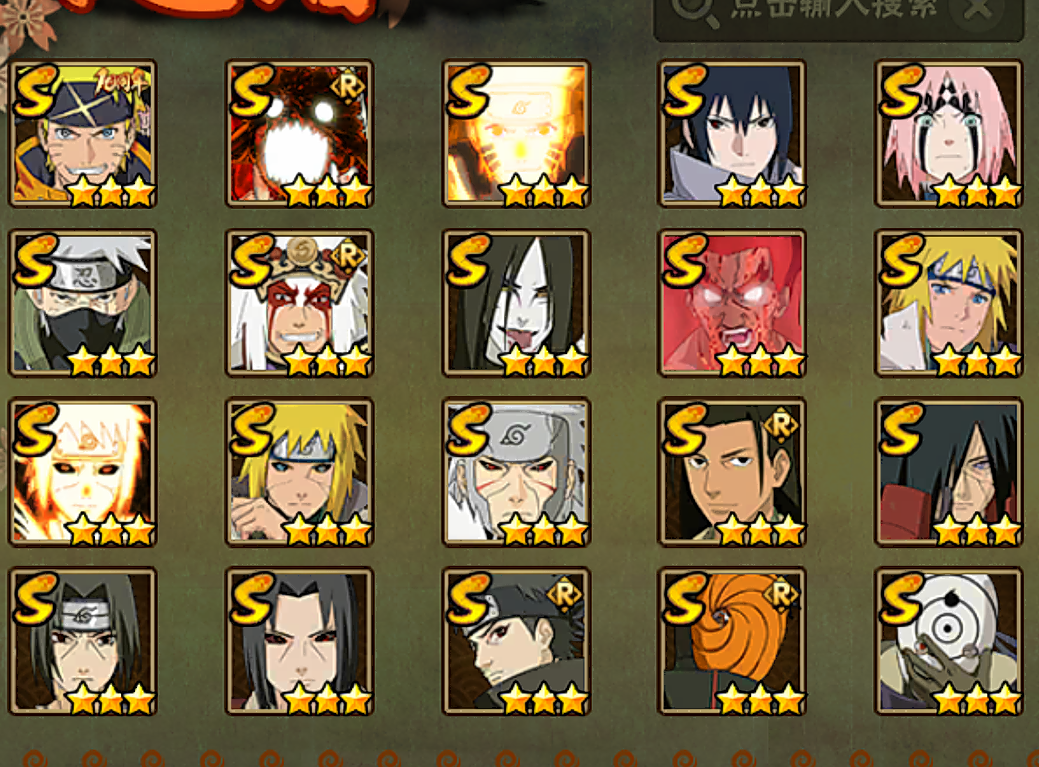The image size is (1039, 767).
Task: Pick Itachi wearing the Leaf headband
Action: tap(83, 641)
